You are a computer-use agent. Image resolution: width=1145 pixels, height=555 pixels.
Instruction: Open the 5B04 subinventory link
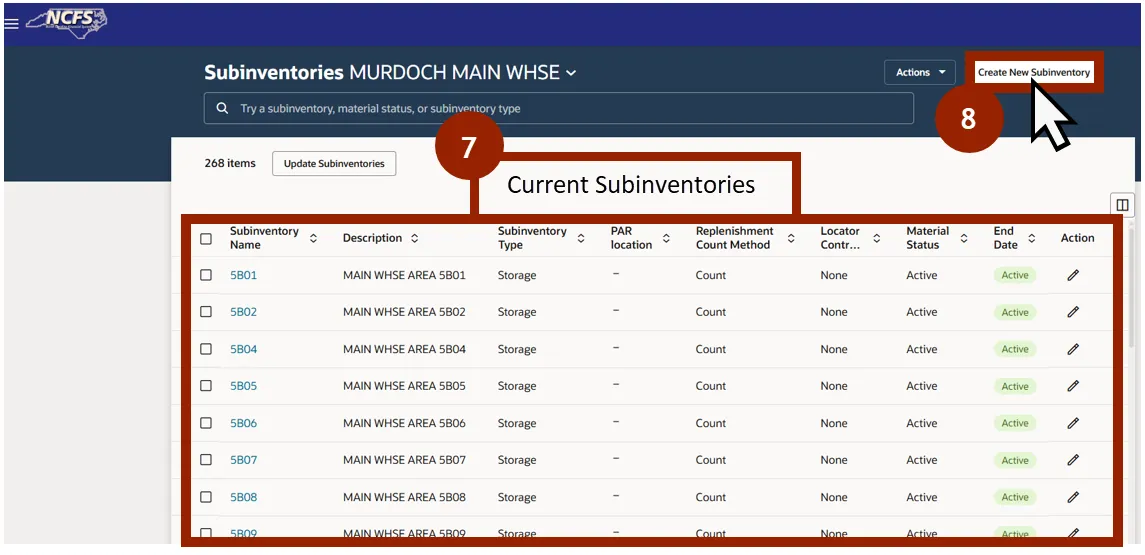243,349
